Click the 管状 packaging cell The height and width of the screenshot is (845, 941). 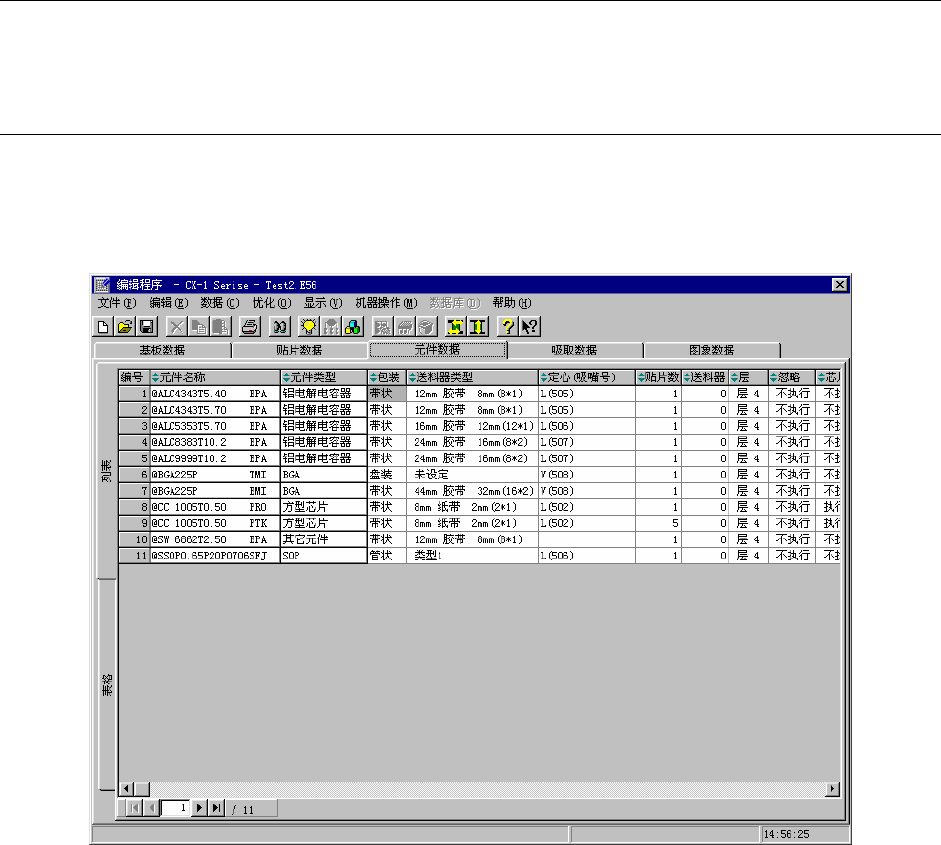pos(386,556)
